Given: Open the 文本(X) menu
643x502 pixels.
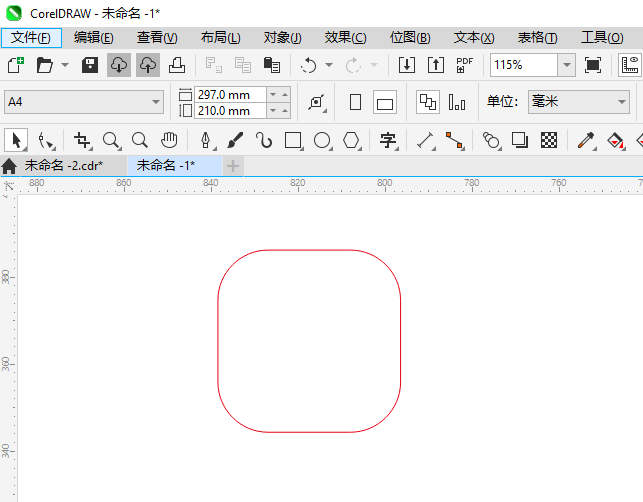Looking at the screenshot, I should pos(474,38).
